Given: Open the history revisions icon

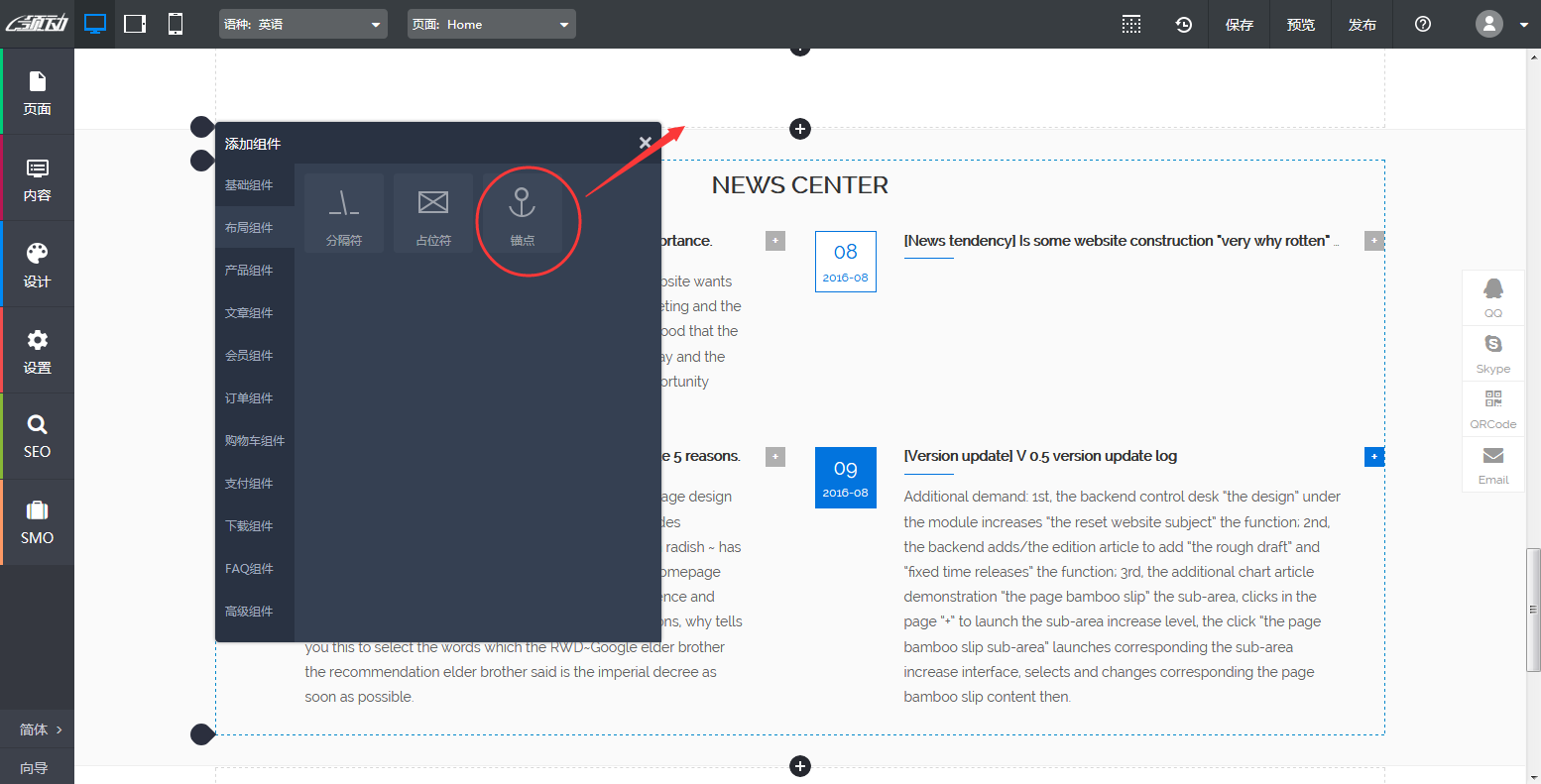Looking at the screenshot, I should coord(1184,24).
